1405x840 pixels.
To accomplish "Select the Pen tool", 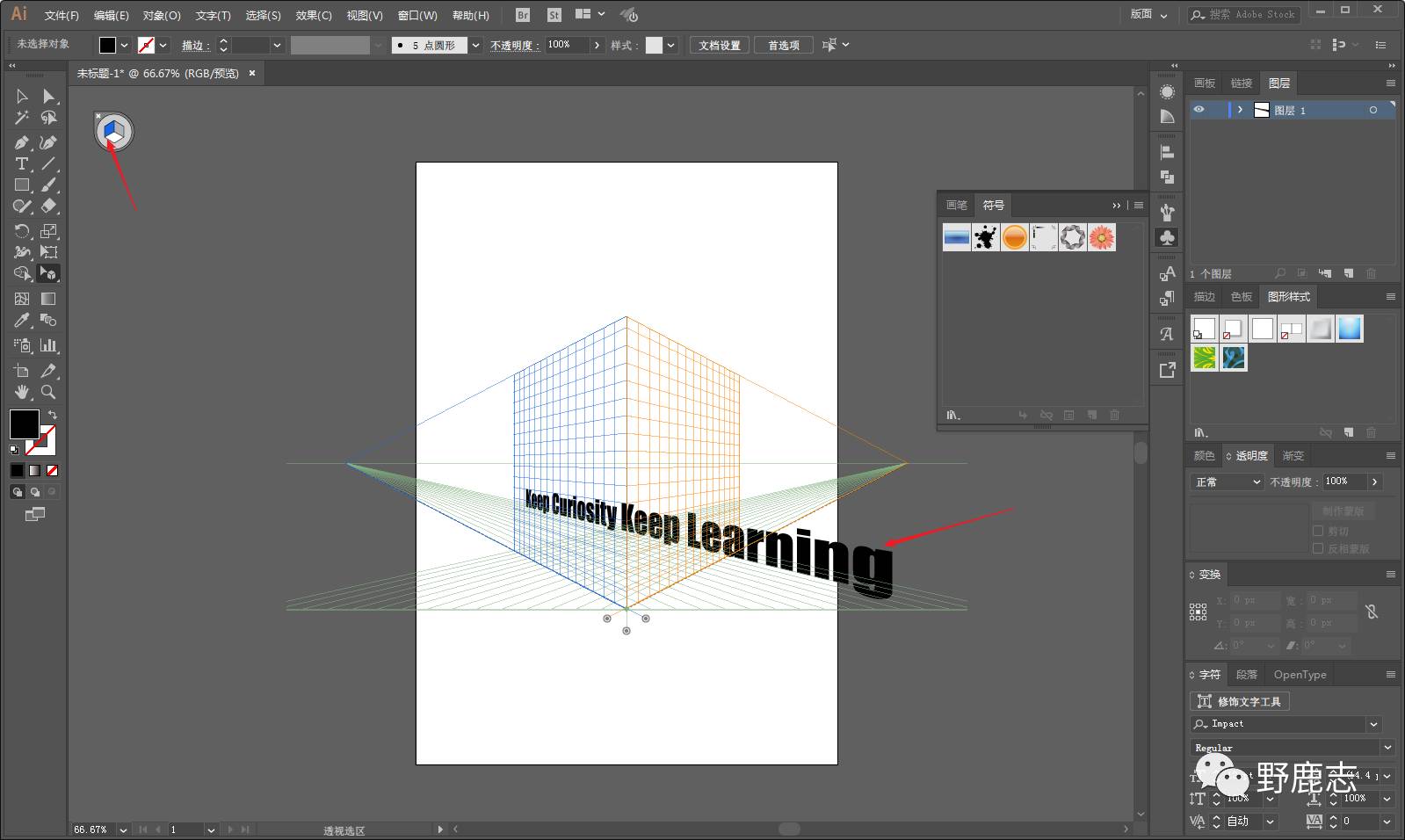I will tap(22, 142).
